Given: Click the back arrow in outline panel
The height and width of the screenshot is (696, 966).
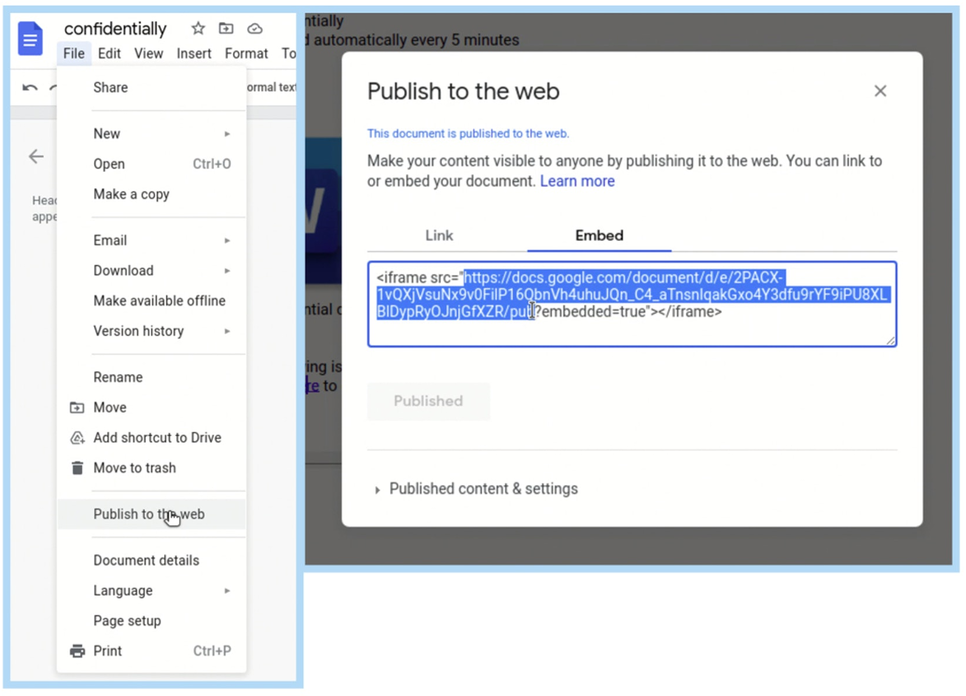Looking at the screenshot, I should point(36,156).
